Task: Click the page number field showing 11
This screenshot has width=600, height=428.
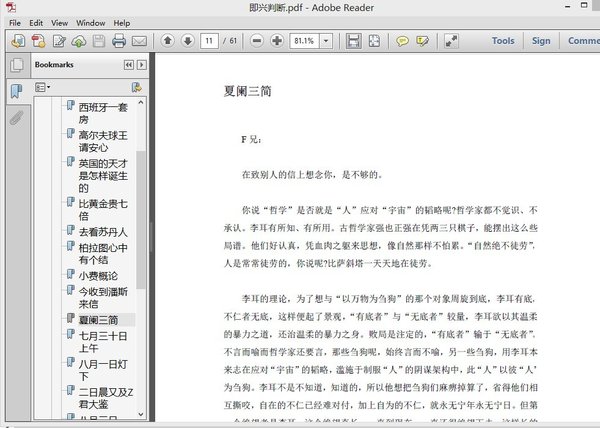Action: (209, 41)
